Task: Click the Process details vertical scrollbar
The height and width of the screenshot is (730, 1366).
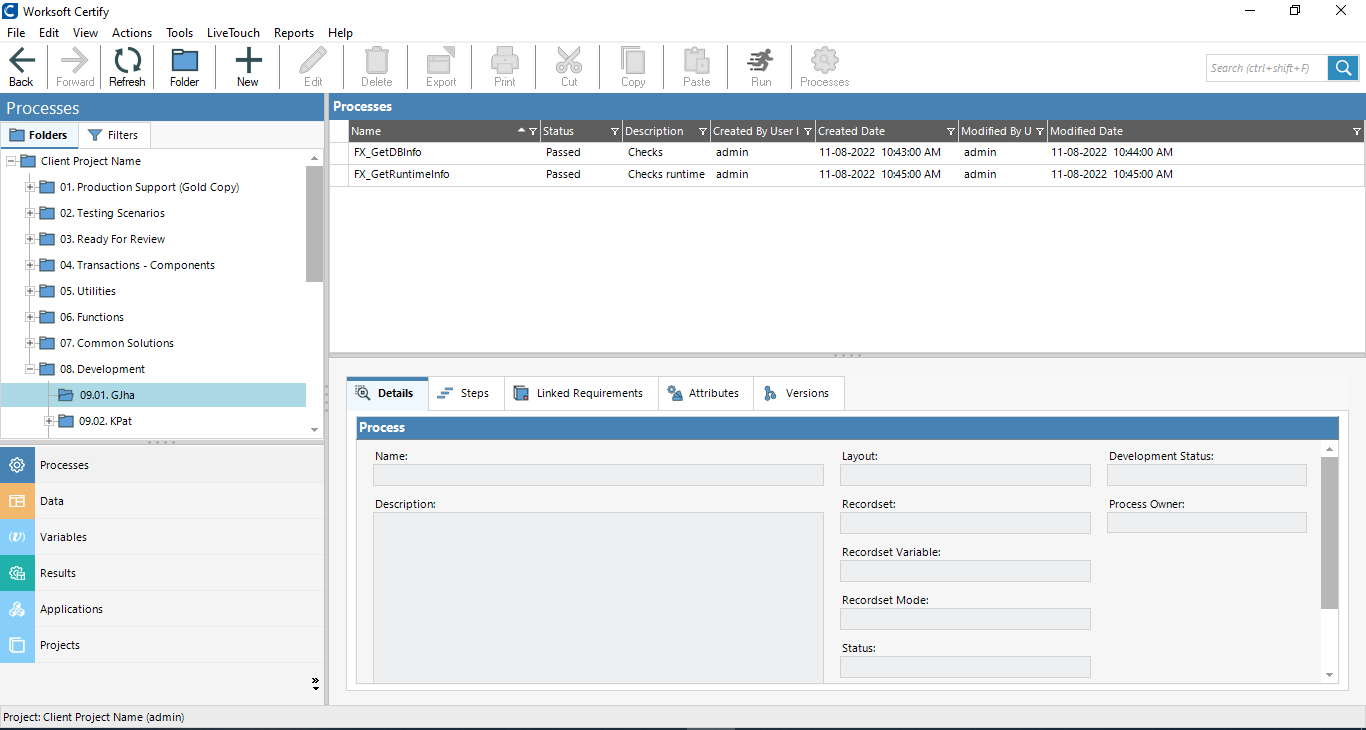Action: tap(1329, 533)
